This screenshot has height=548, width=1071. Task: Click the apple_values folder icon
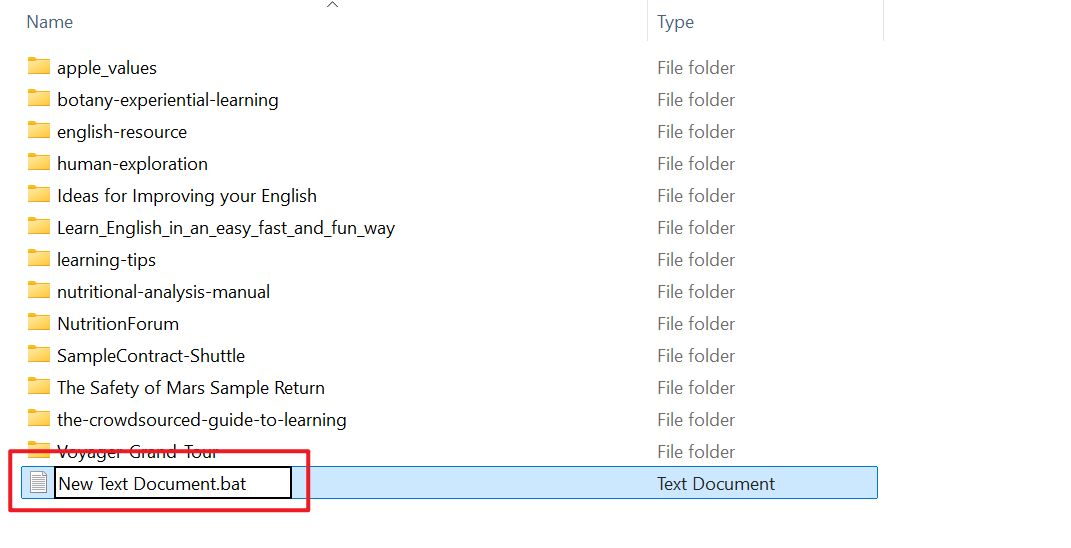[39, 66]
